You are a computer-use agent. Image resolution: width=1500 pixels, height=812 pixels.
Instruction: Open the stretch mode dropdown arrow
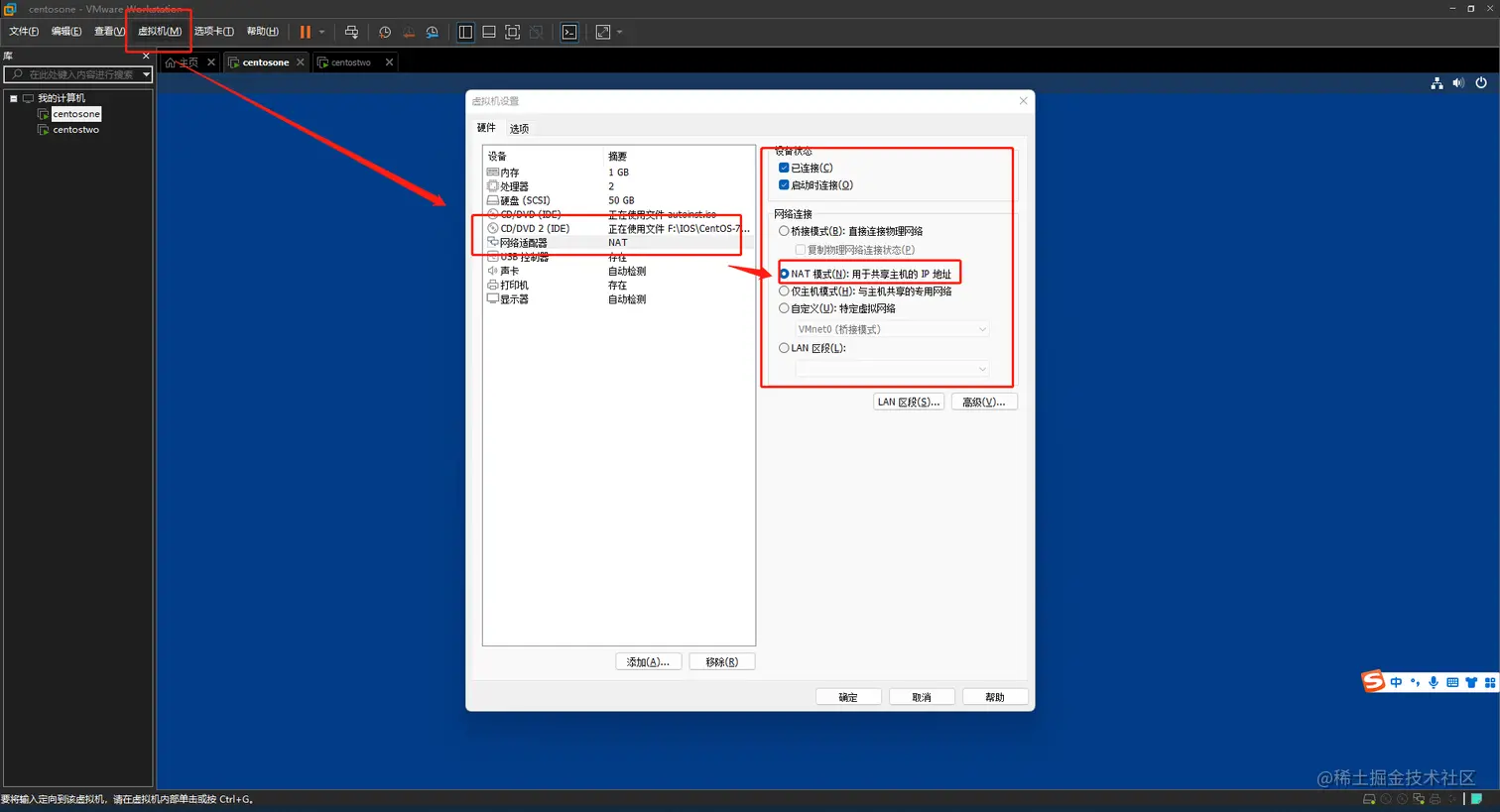[620, 32]
